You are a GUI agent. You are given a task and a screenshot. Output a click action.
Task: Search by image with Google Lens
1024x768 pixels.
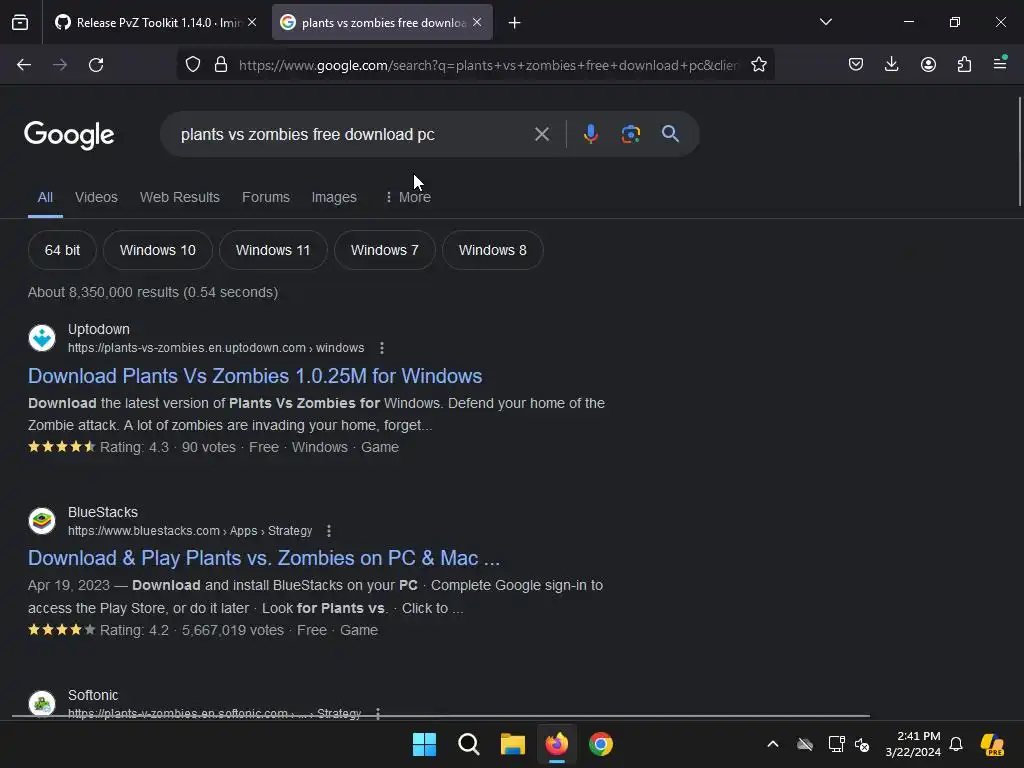(x=630, y=134)
